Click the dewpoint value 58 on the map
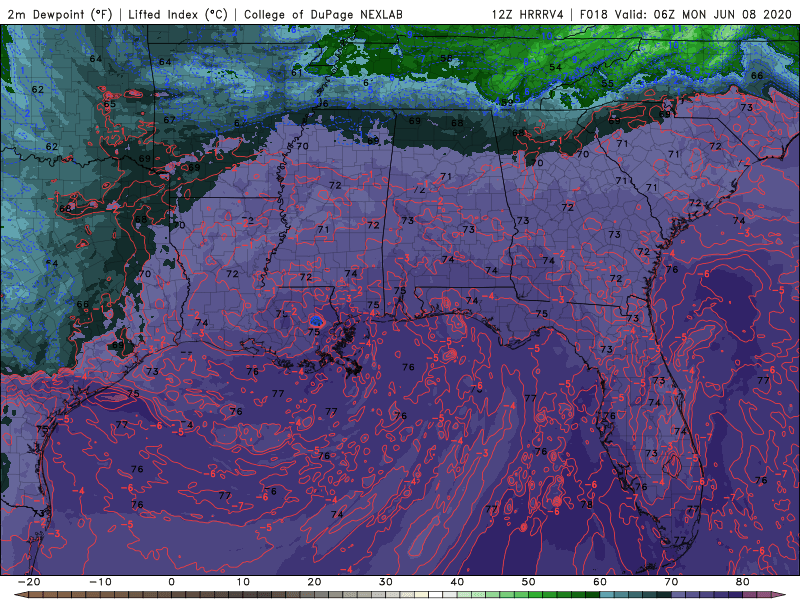Viewport: 800px width, 600px height. tap(446, 58)
